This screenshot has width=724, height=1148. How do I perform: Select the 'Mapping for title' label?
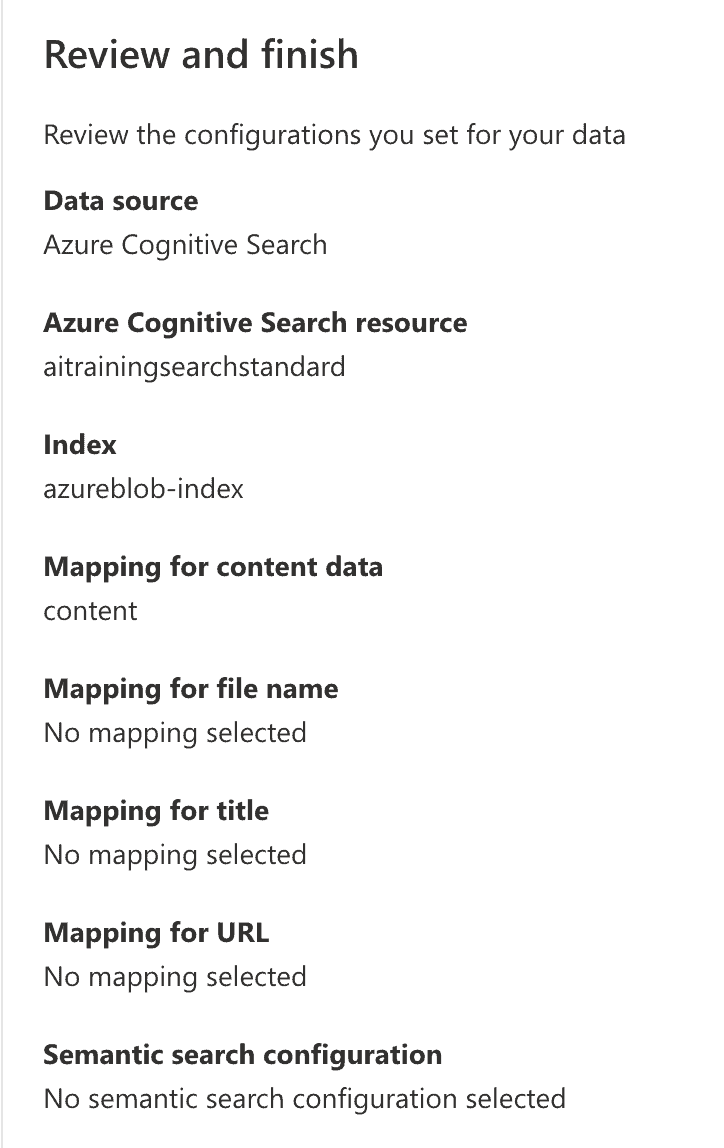pyautogui.click(x=156, y=811)
